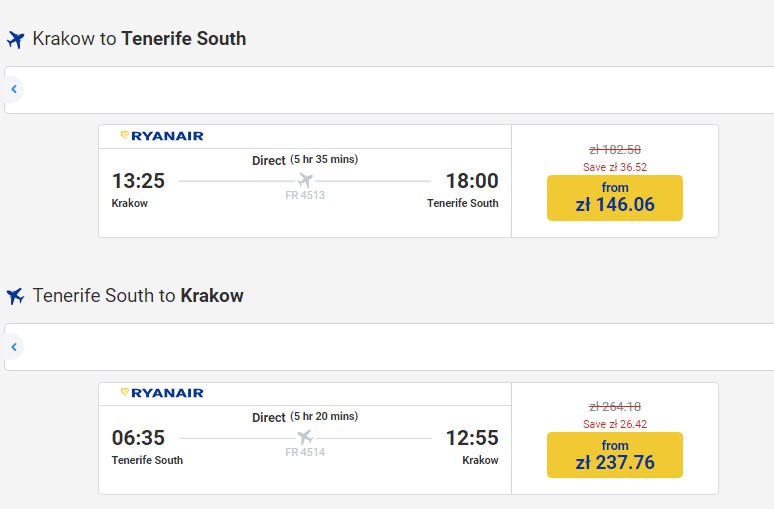Go to previous dates in return carousel
Screen dimensions: 774x509
tap(14, 347)
